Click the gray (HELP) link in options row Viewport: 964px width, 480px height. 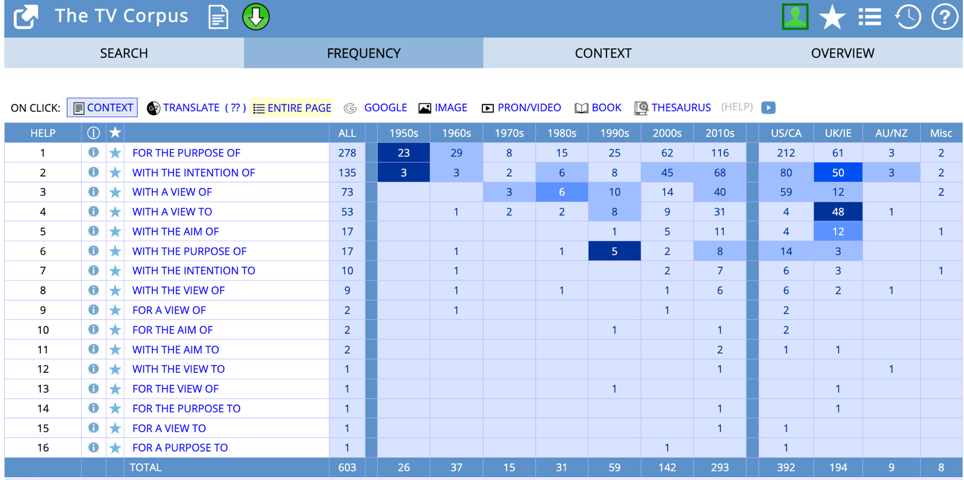(x=737, y=108)
